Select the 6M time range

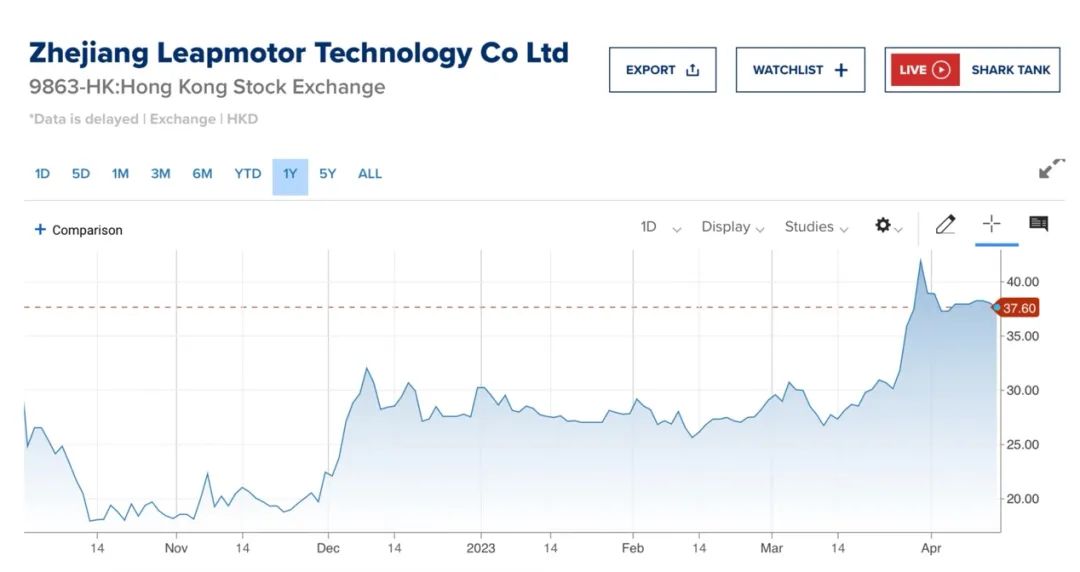[x=202, y=174]
